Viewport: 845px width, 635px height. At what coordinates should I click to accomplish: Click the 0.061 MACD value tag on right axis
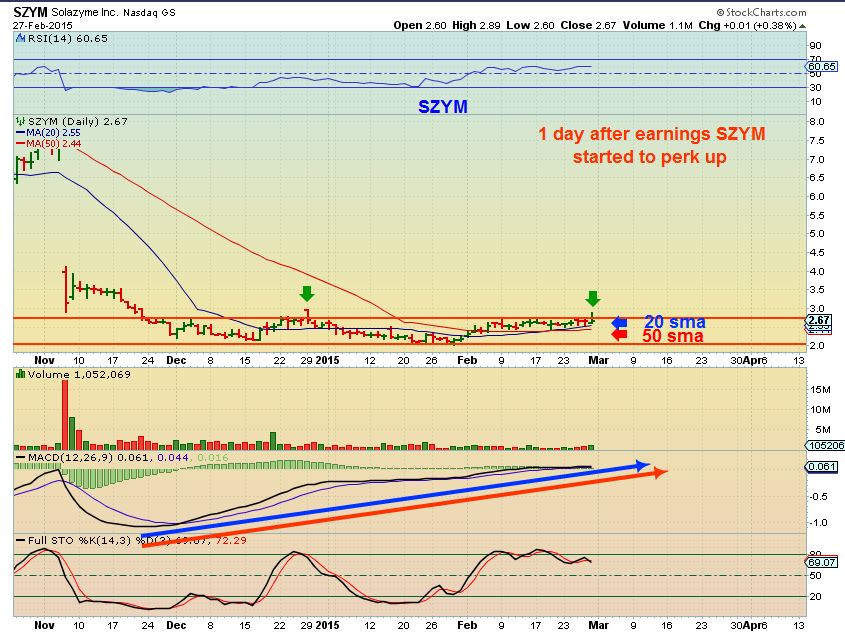click(821, 466)
